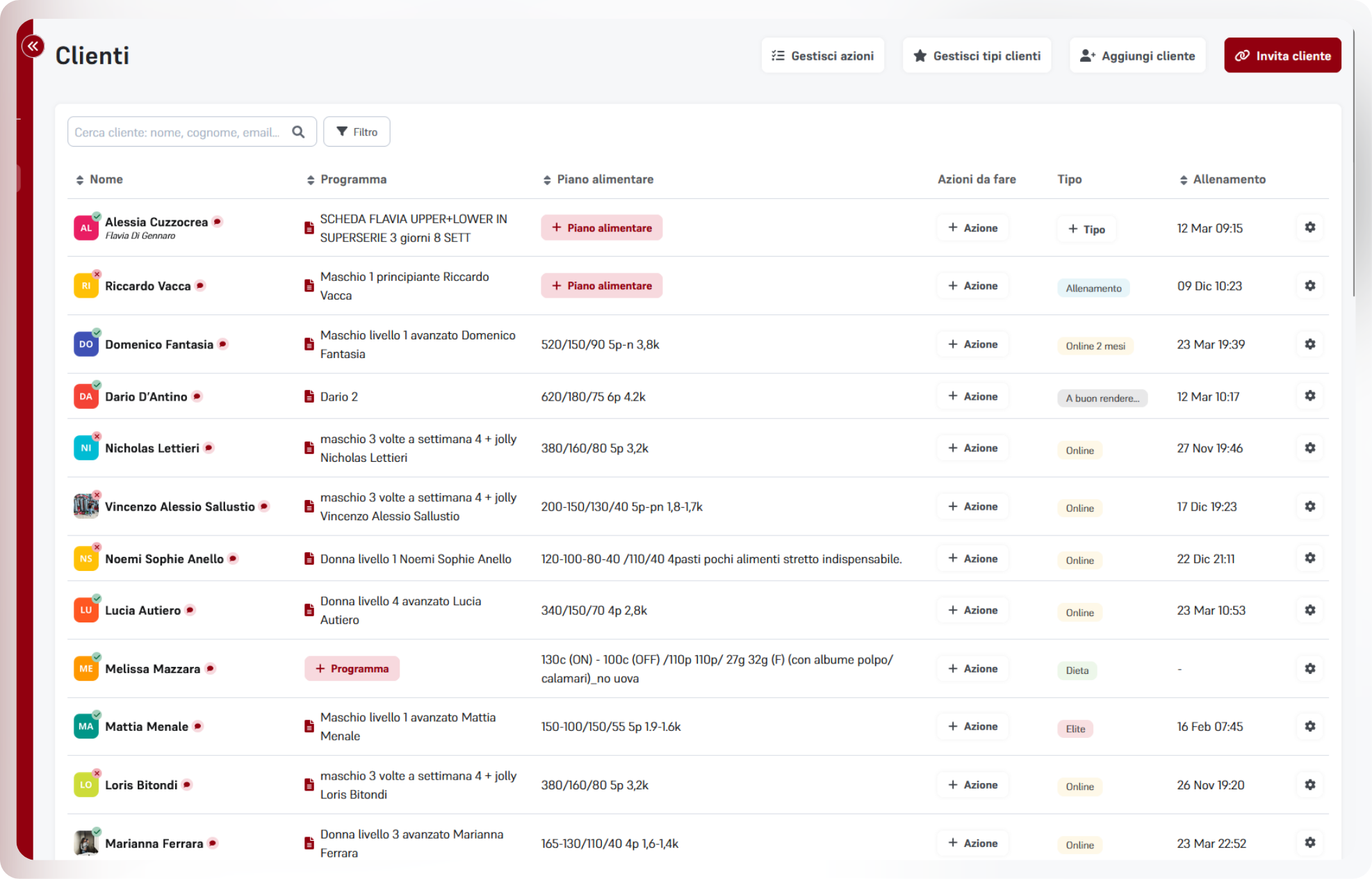Screen dimensions: 1372x879
Task: Click the DO avatar of Domenico Fantasia
Action: tap(86, 344)
